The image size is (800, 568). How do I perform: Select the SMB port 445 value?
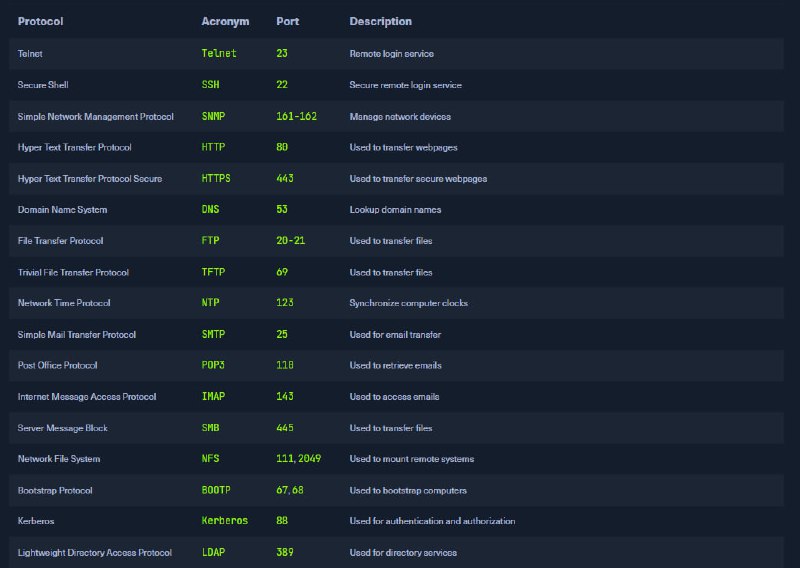pos(285,428)
